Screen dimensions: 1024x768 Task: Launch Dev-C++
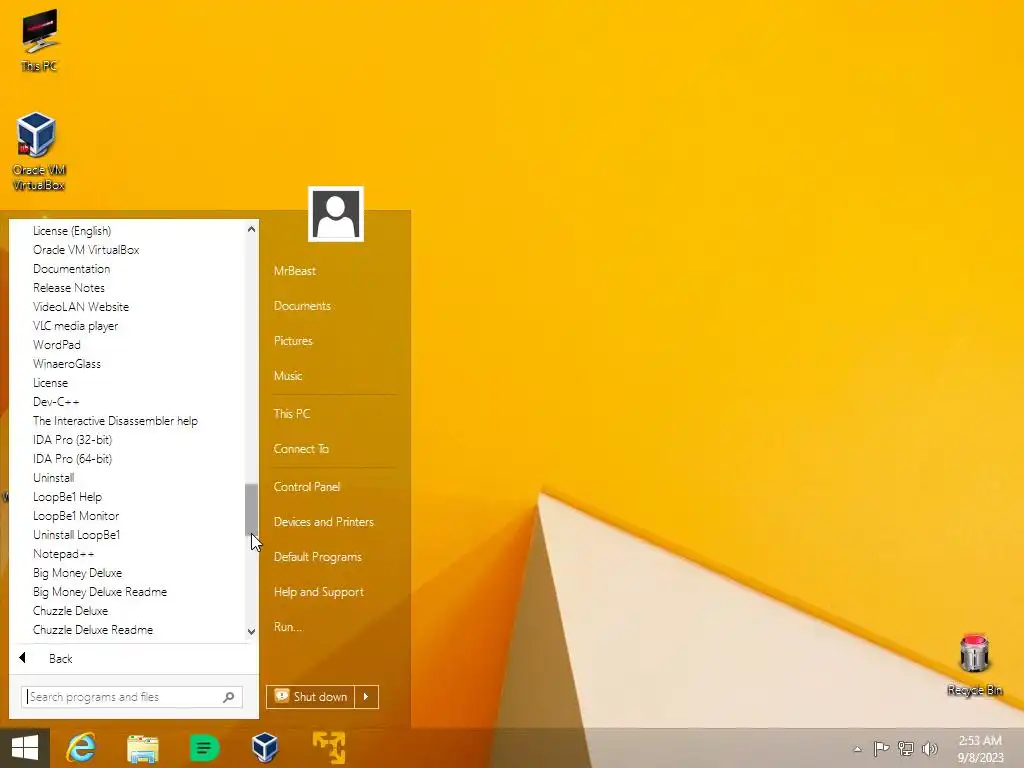(56, 402)
